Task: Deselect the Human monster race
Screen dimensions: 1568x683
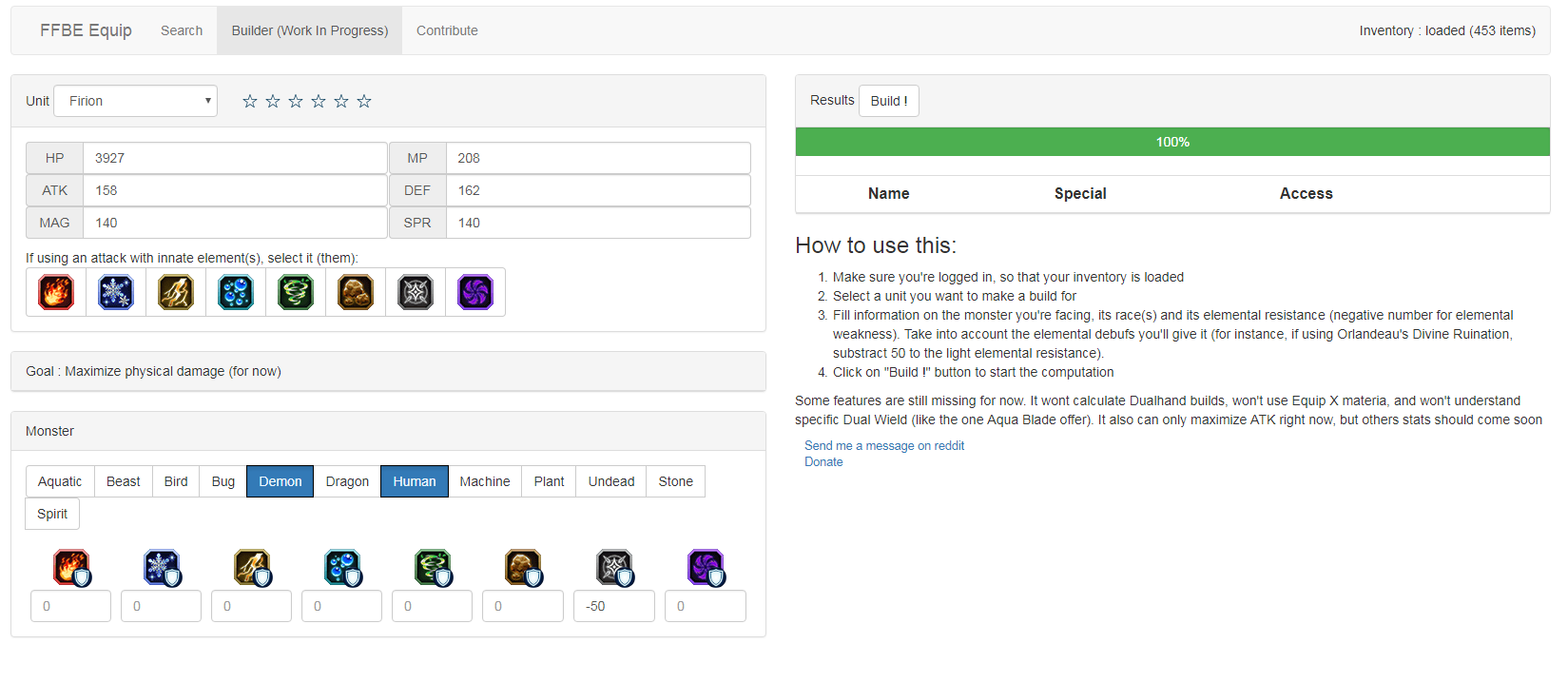Action: [415, 481]
